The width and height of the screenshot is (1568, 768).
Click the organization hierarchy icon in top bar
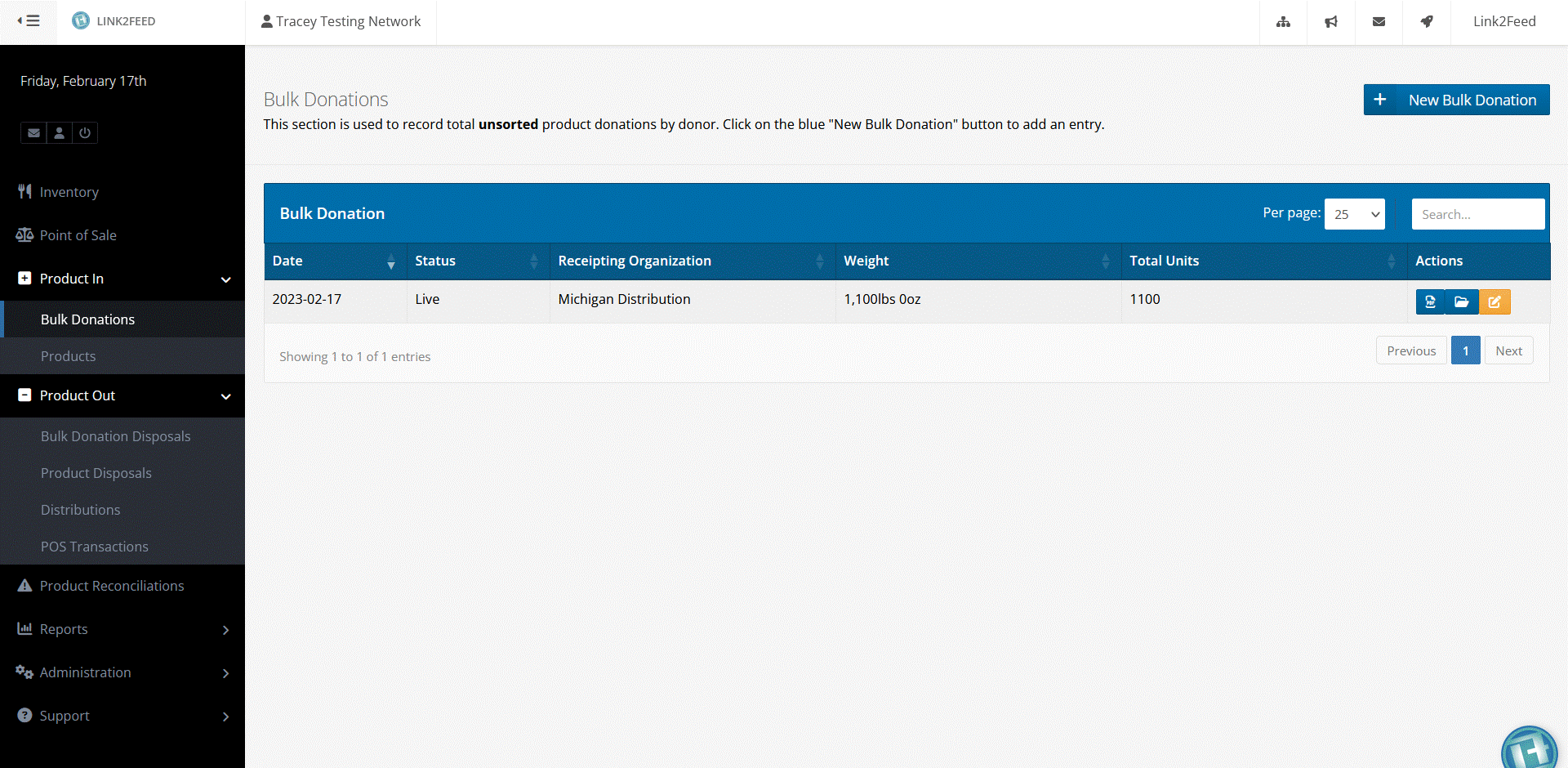click(1284, 22)
